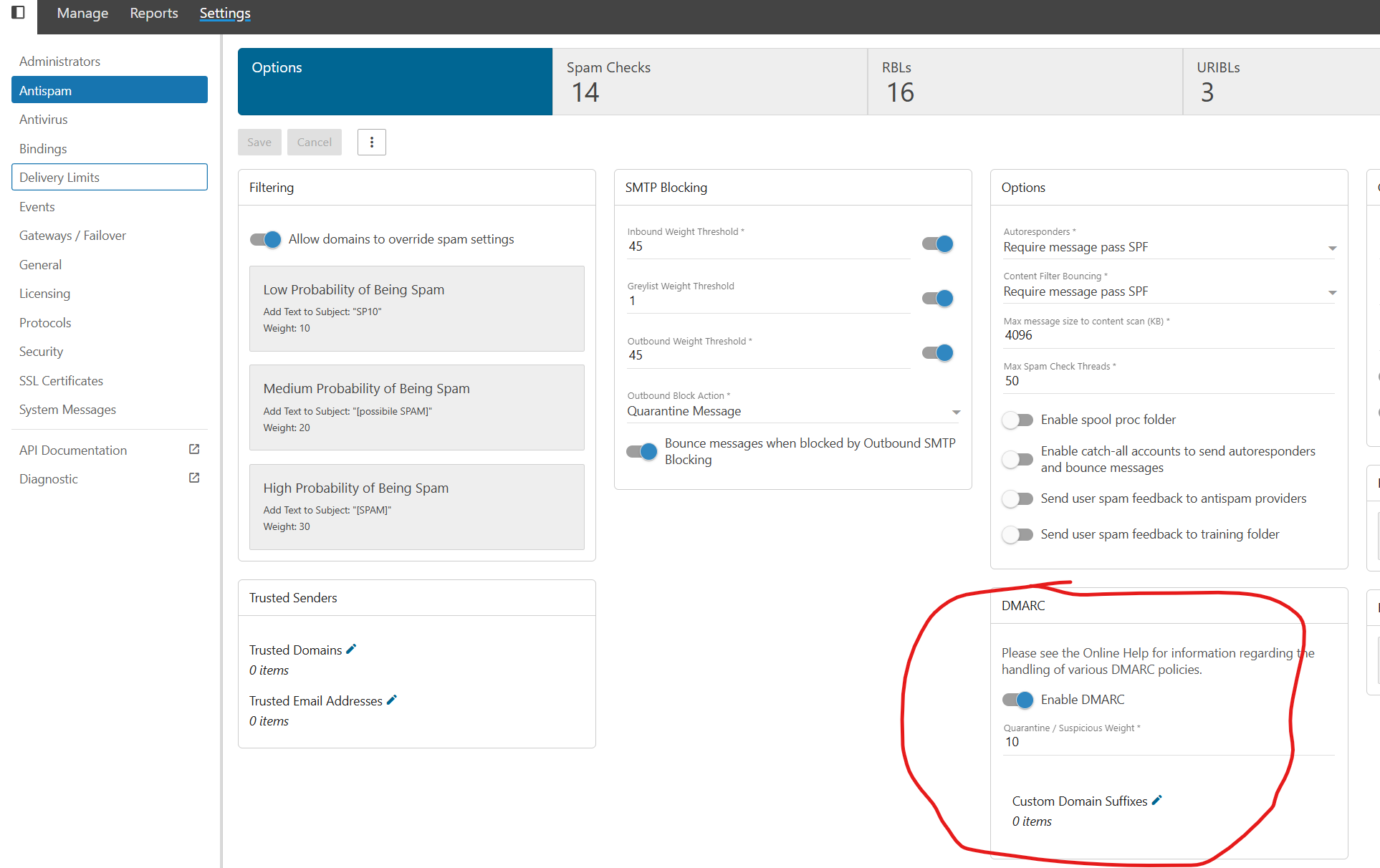Edit Trusted Email Addresses pencil icon
1380x868 pixels.
coord(391,700)
